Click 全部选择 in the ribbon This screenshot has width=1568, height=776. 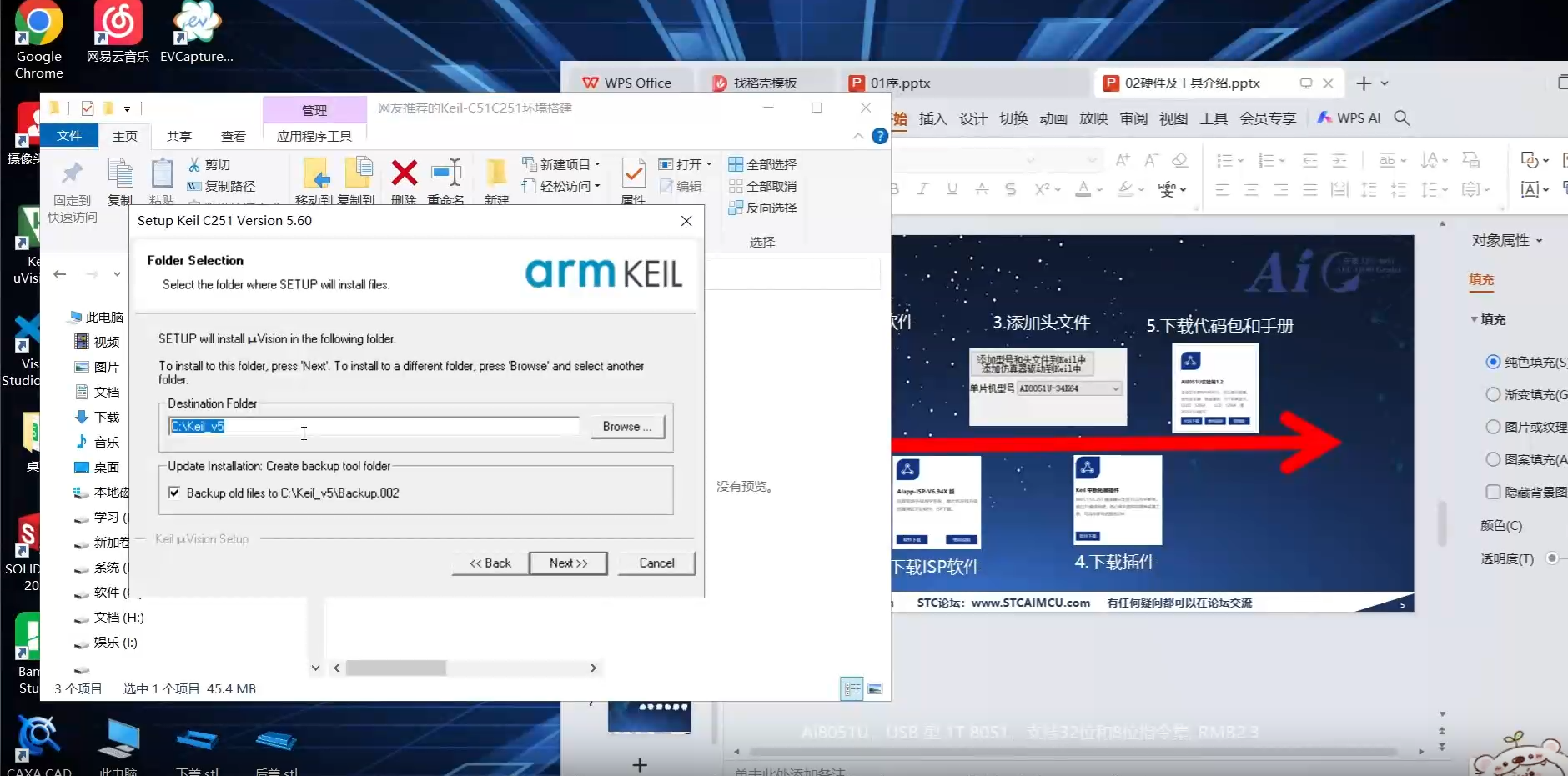pyautogui.click(x=762, y=164)
